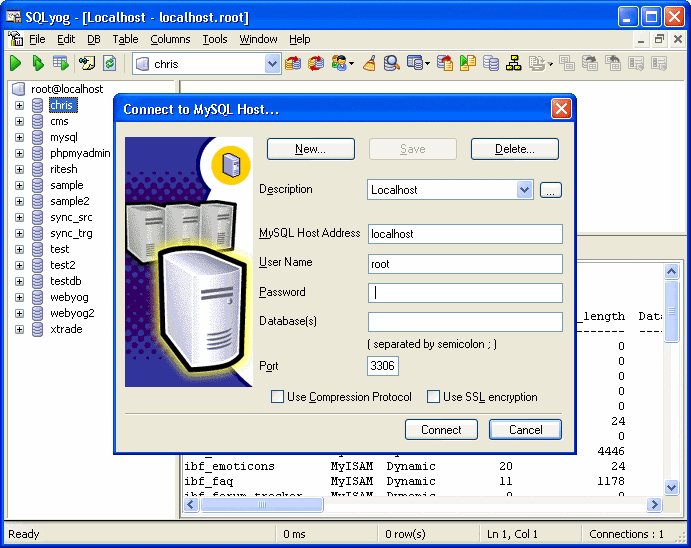Screen dimensions: 691x548
Task: Expand the phpmyadmin database tree node
Action: (x=19, y=153)
